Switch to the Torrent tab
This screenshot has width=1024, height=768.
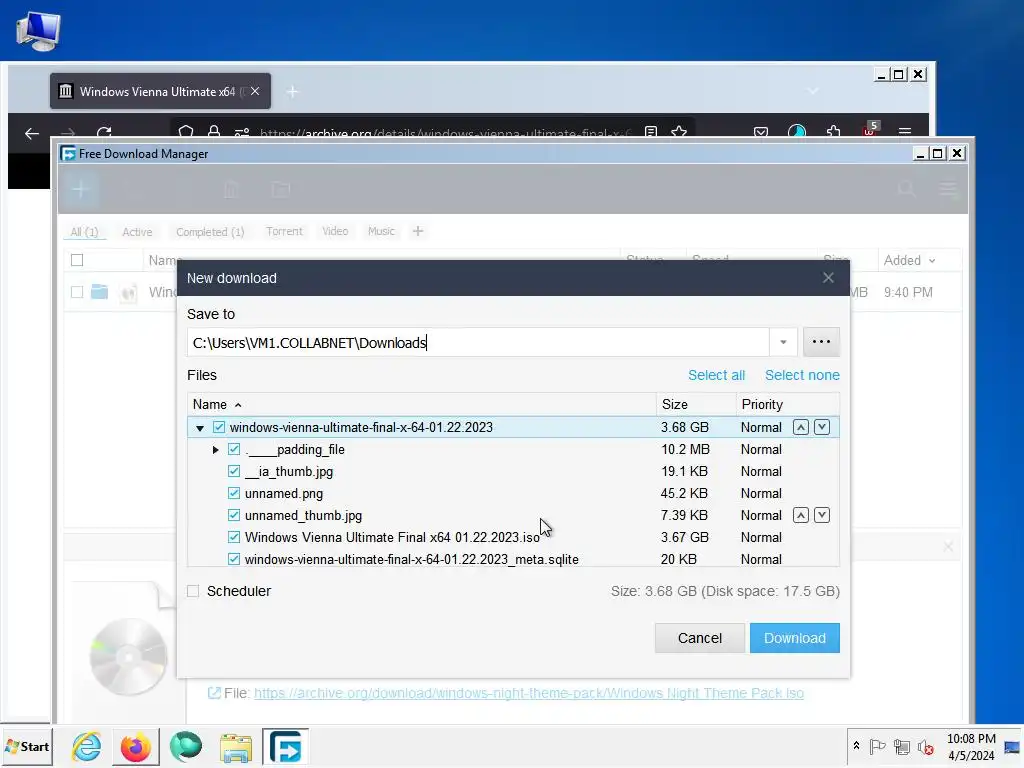coord(284,231)
